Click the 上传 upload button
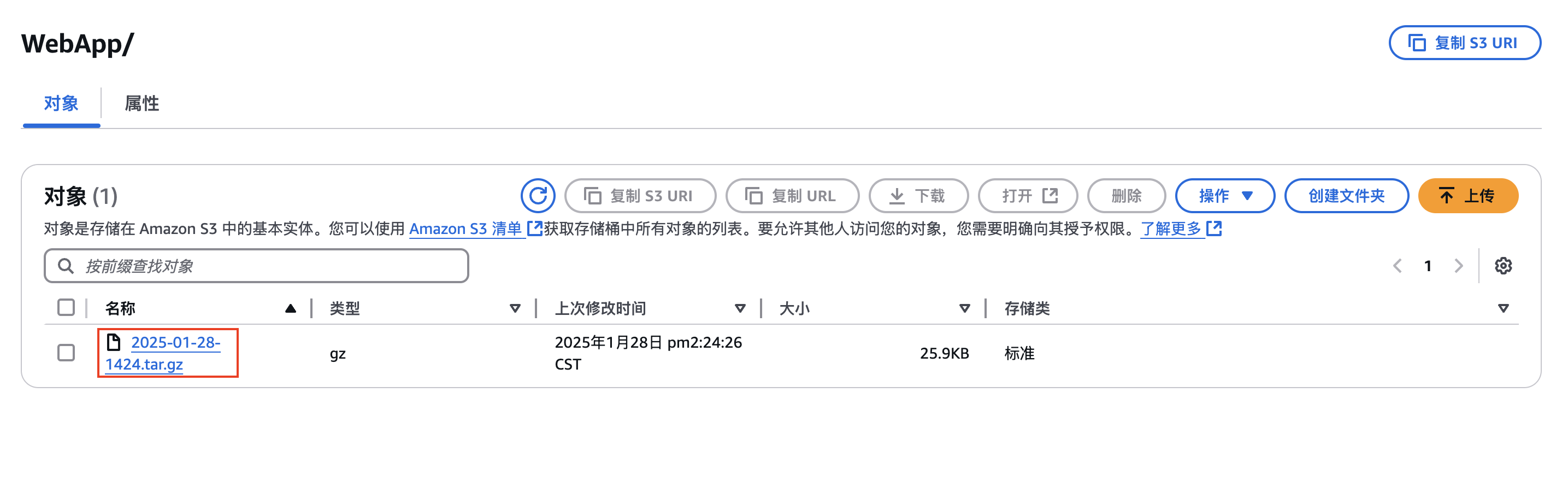The width and height of the screenshot is (1568, 480). coord(1467,196)
